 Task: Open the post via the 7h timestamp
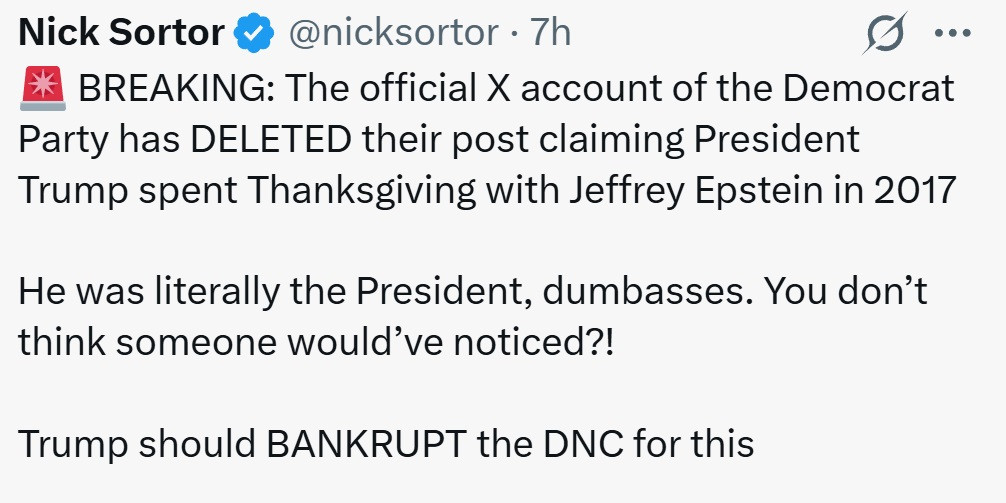(551, 33)
